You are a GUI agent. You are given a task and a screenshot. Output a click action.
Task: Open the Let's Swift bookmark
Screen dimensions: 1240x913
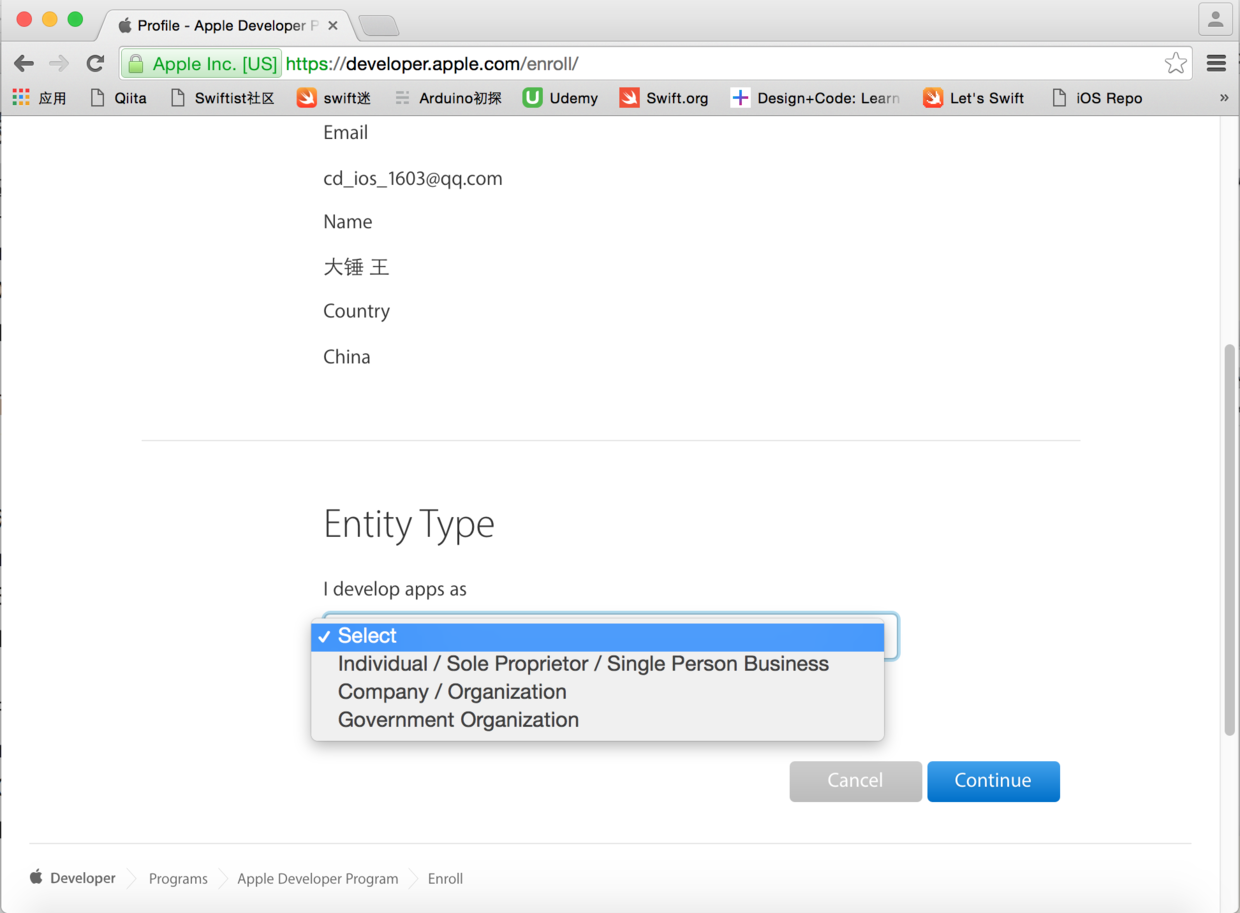(973, 98)
